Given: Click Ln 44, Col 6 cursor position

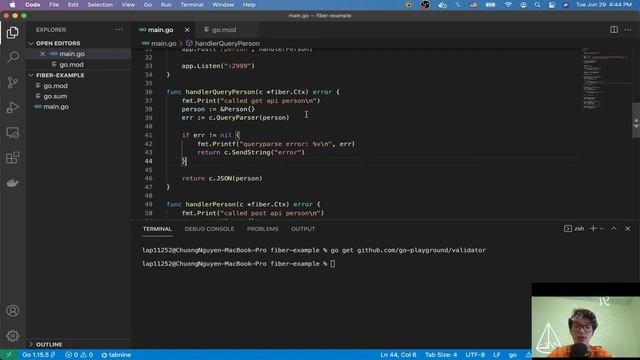Looking at the screenshot, I should click(x=398, y=355).
